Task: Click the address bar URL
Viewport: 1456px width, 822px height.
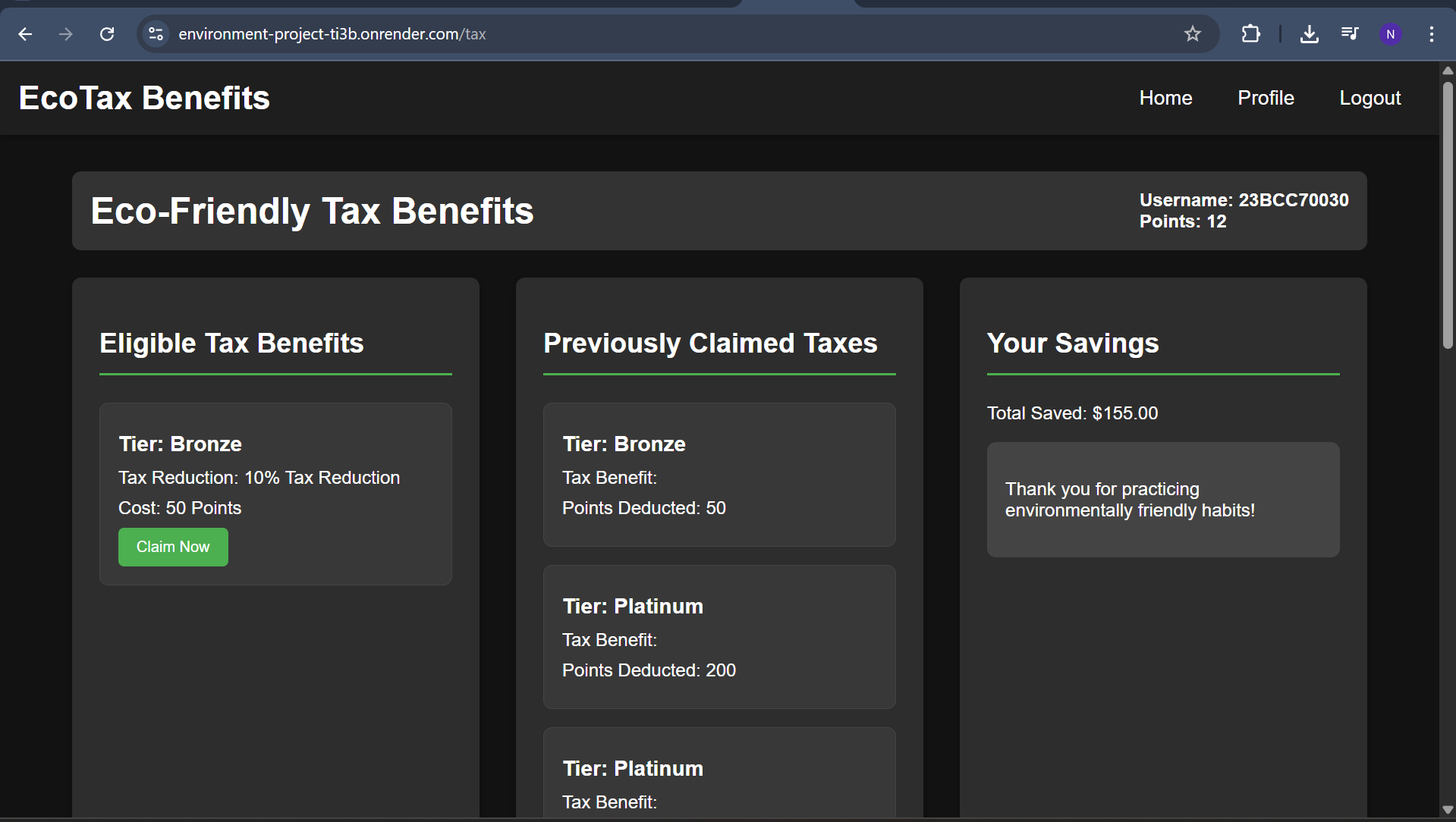Action: click(x=332, y=34)
